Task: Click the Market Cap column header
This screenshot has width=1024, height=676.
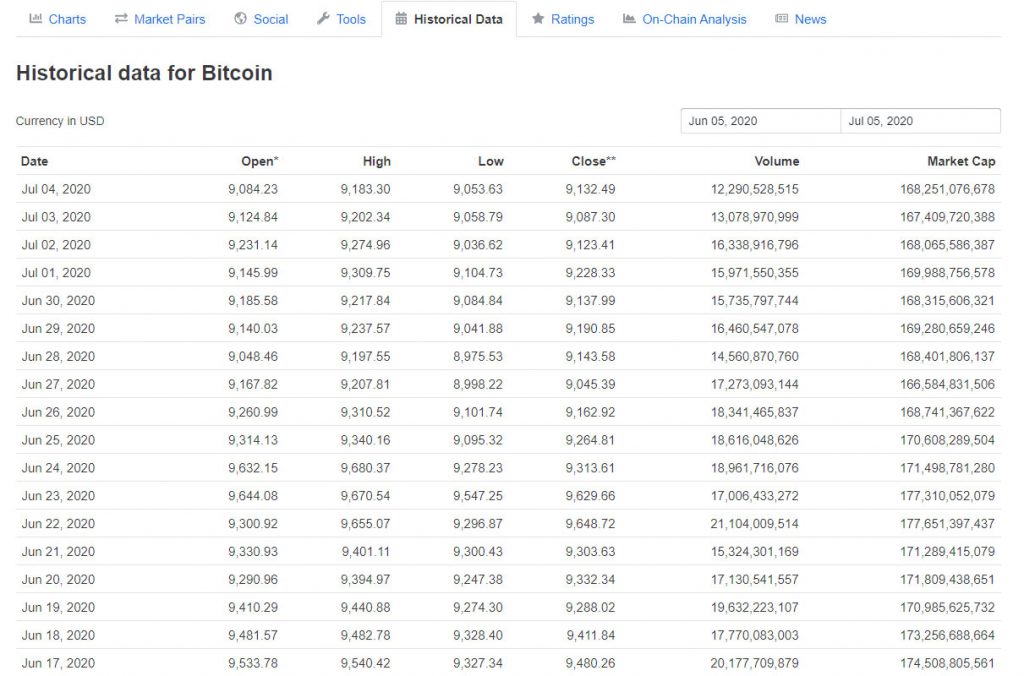Action: [961, 161]
